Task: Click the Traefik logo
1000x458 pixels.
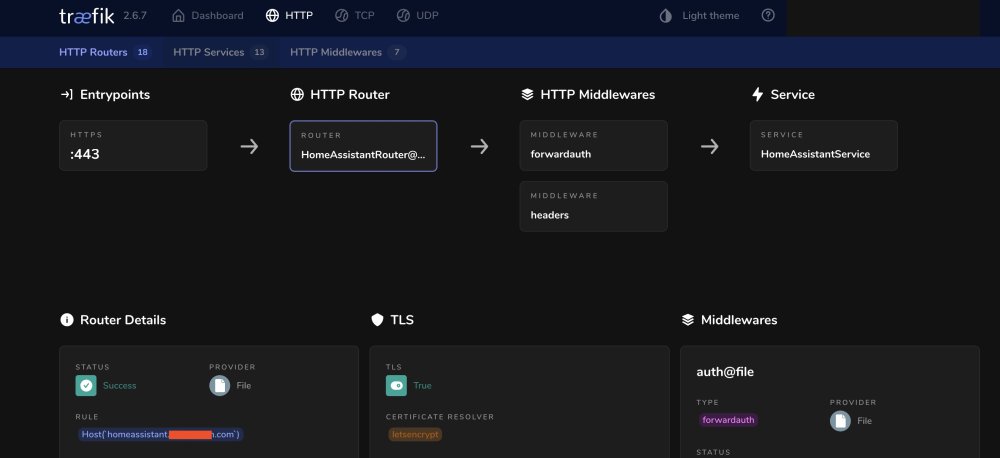Action: [x=87, y=16]
